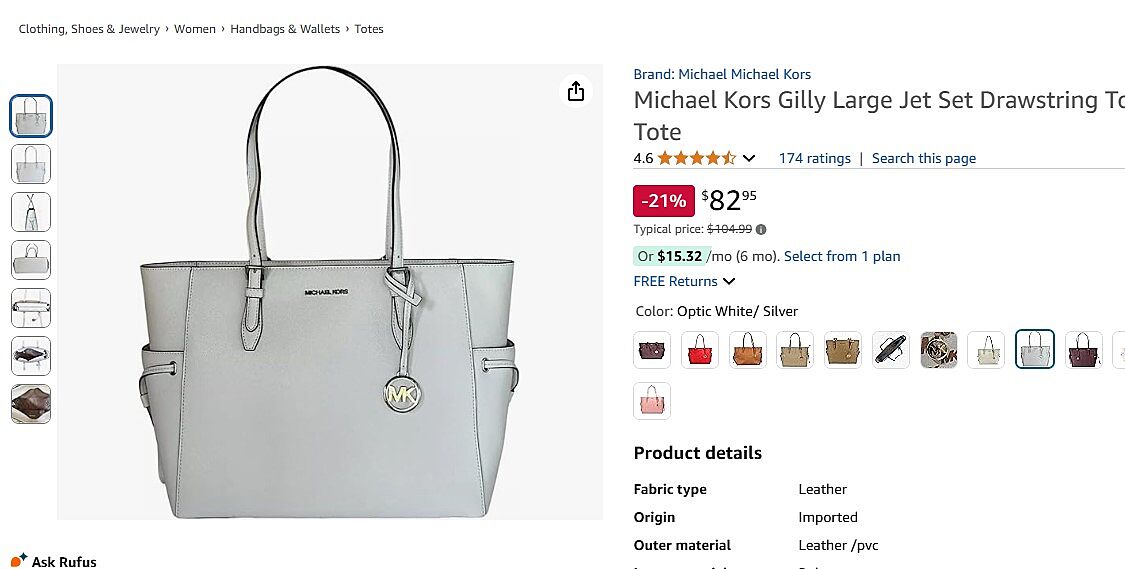This screenshot has height=569, width=1125.
Task: View the second product thumbnail image
Action: pos(31,164)
